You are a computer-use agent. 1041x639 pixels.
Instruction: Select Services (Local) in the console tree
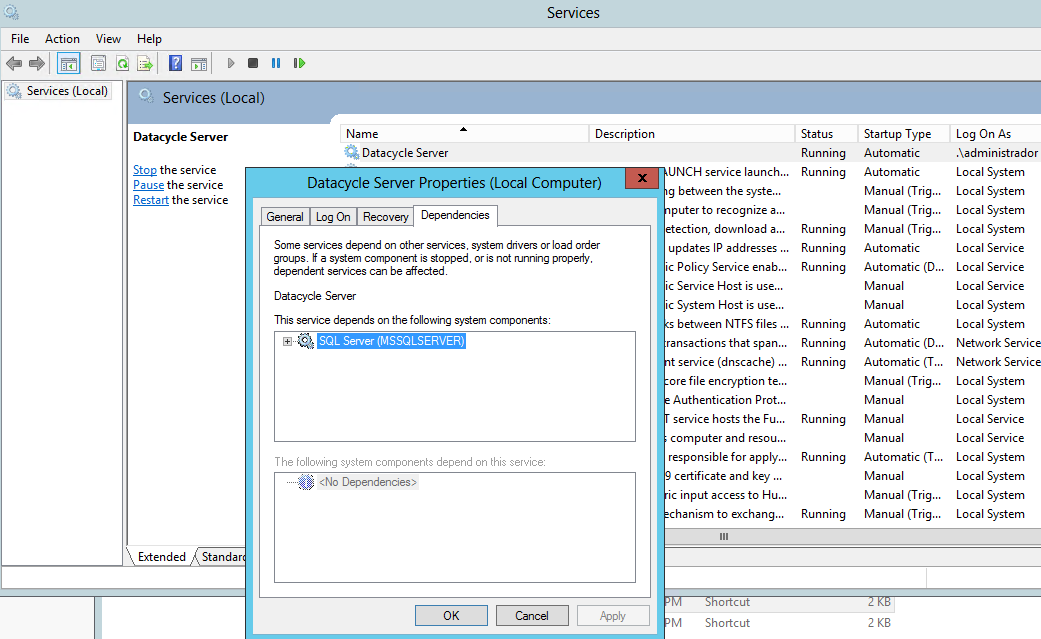[x=66, y=91]
